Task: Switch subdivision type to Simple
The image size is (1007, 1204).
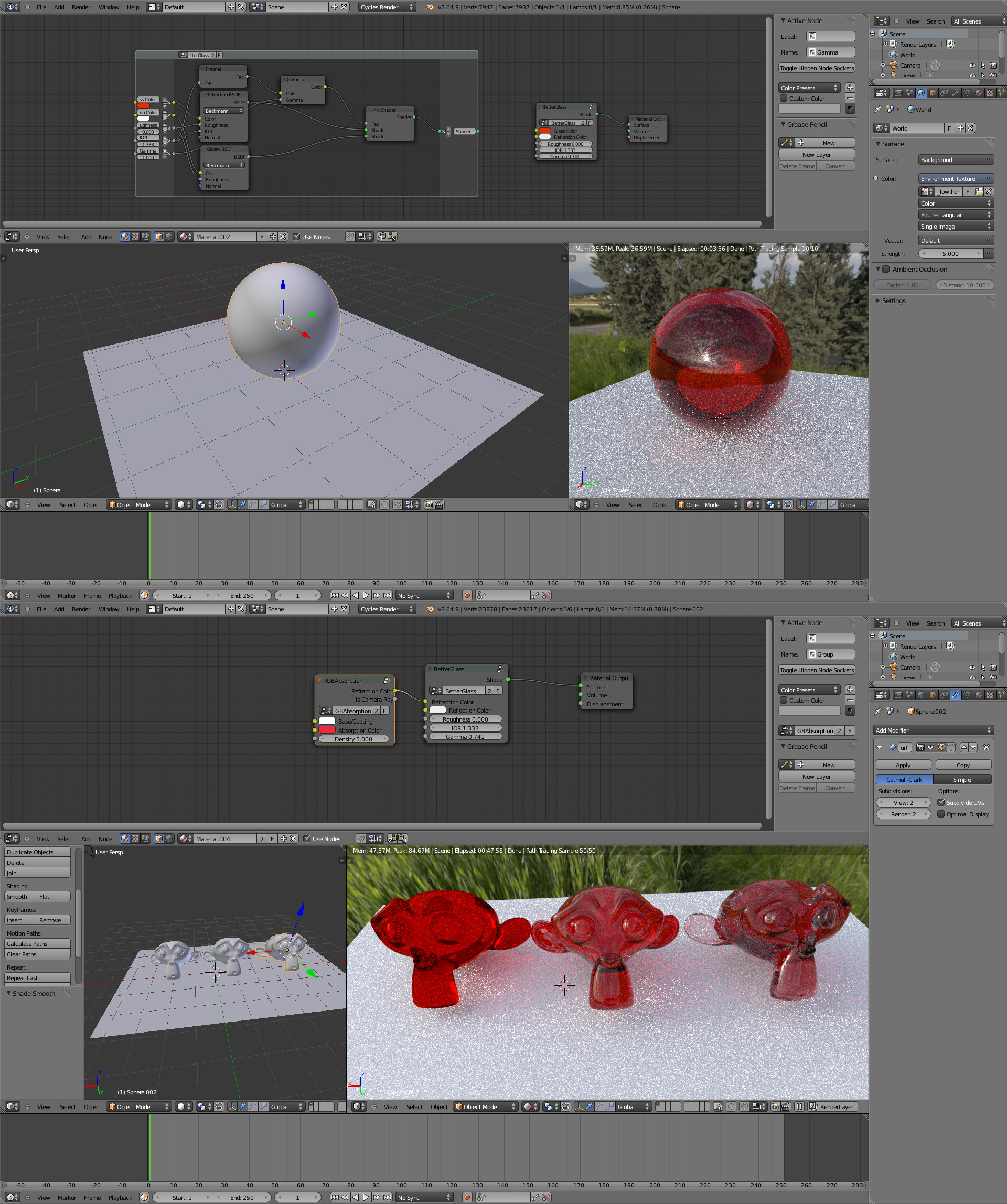Action: [x=962, y=779]
